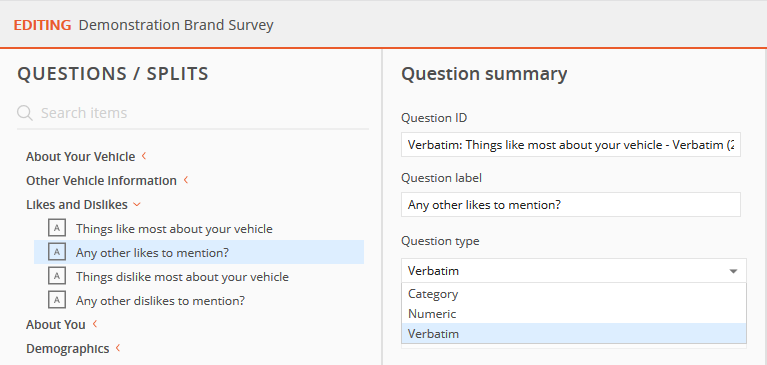This screenshot has height=365, width=767.
Task: Select 'Any other dislikes to mention?' item
Action: click(x=160, y=300)
